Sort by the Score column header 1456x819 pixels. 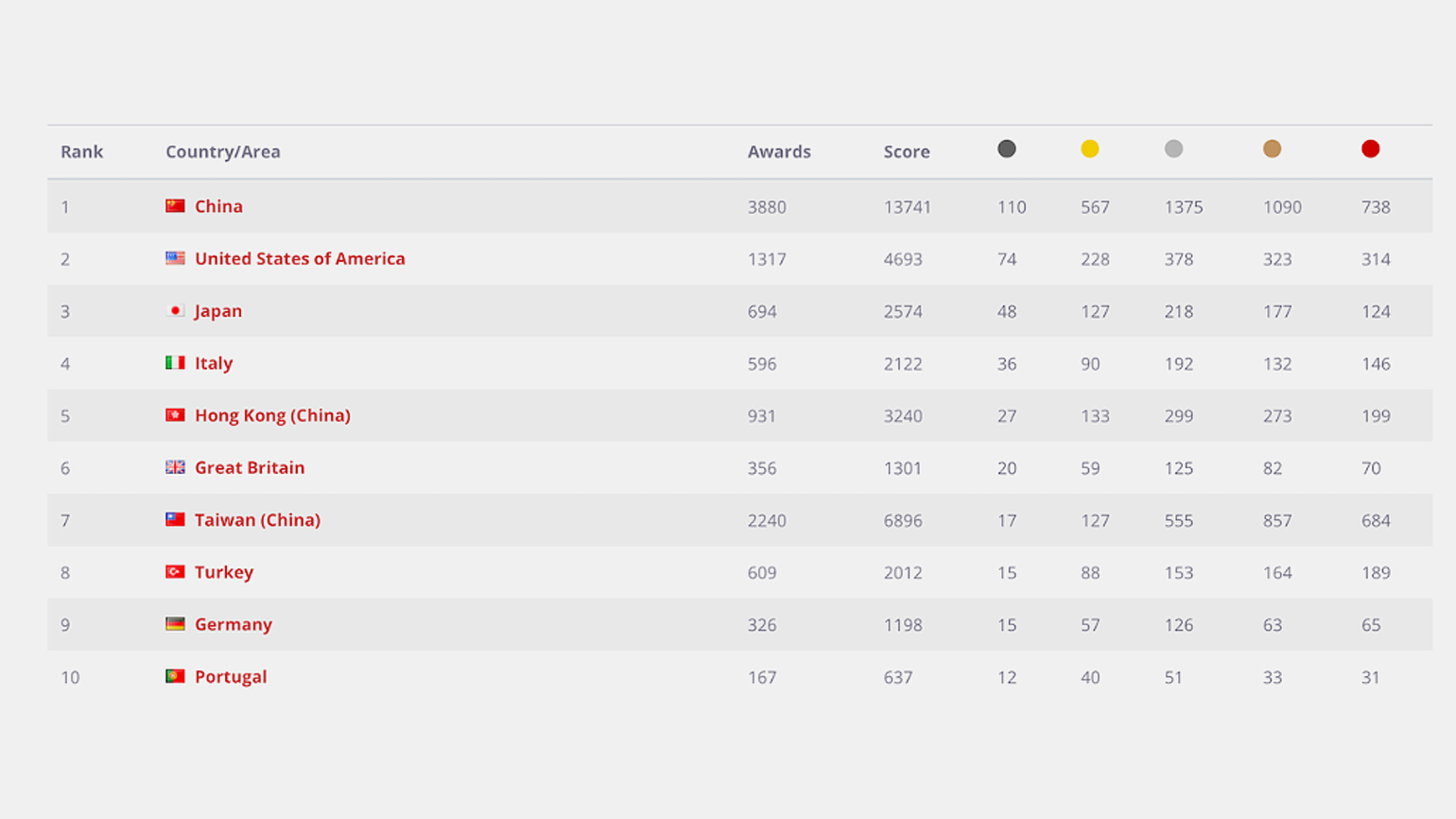(907, 151)
